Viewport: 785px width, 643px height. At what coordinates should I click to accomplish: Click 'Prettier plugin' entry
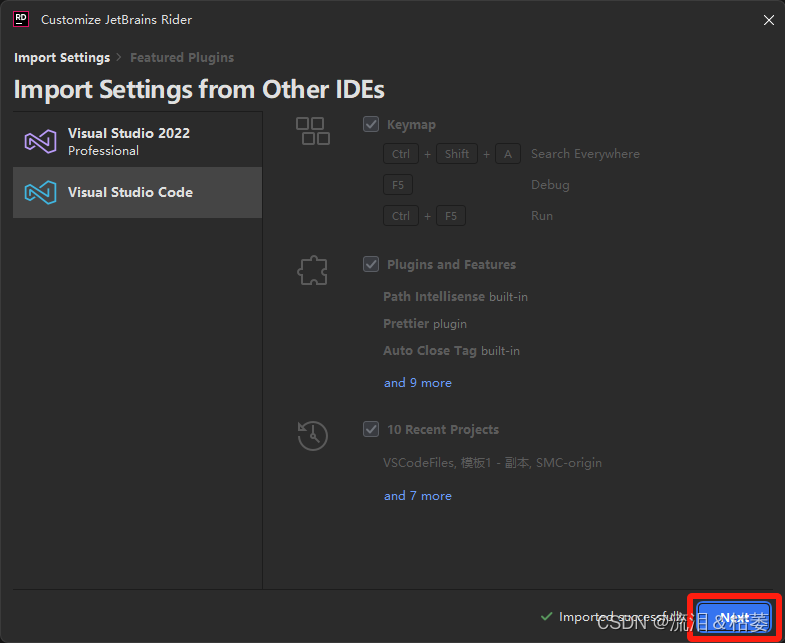pyautogui.click(x=425, y=324)
